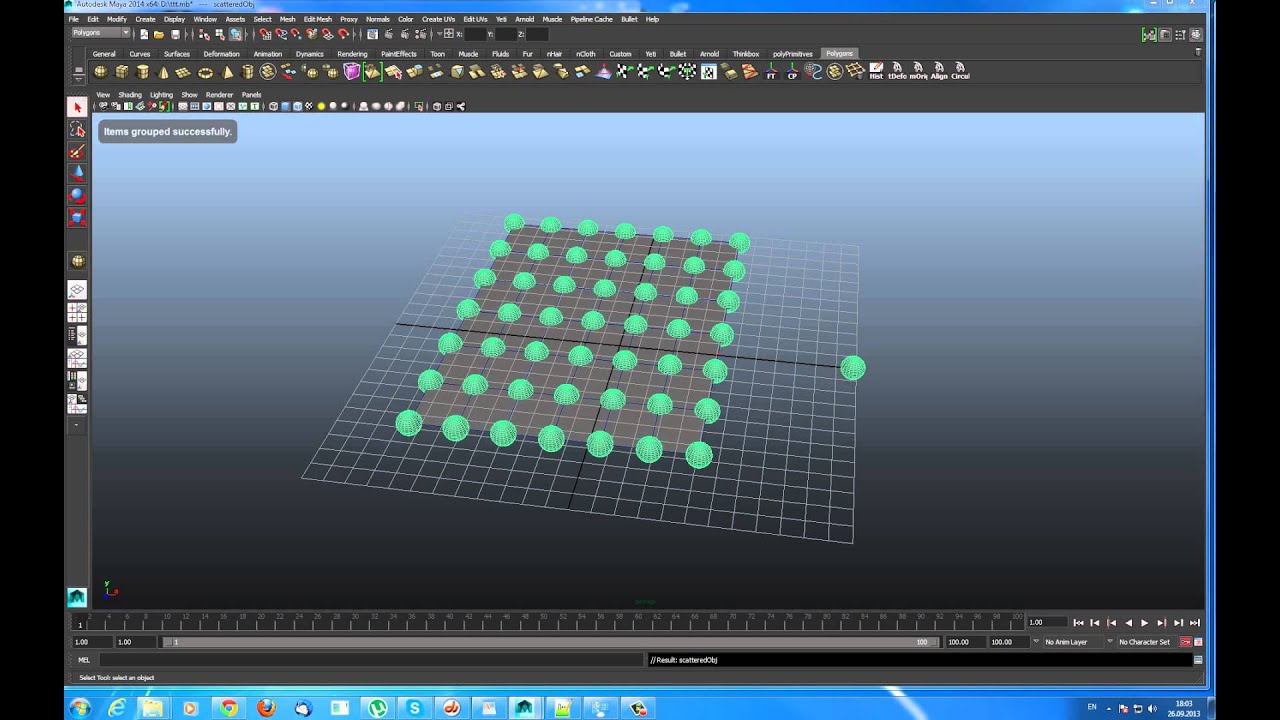This screenshot has width=1280, height=720.
Task: Create a polygon cube from shelf
Action: pyautogui.click(x=122, y=72)
